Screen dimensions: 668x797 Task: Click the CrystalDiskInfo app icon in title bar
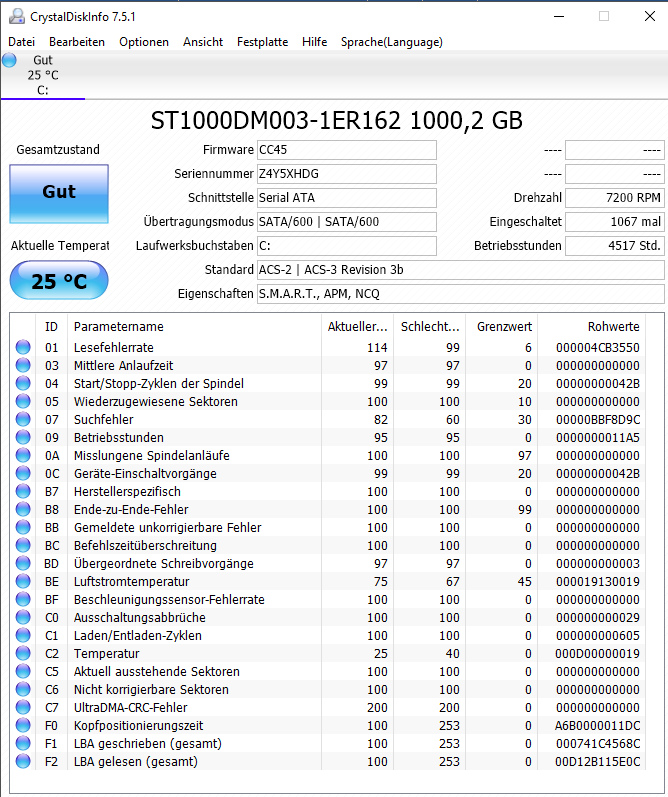pyautogui.click(x=17, y=16)
